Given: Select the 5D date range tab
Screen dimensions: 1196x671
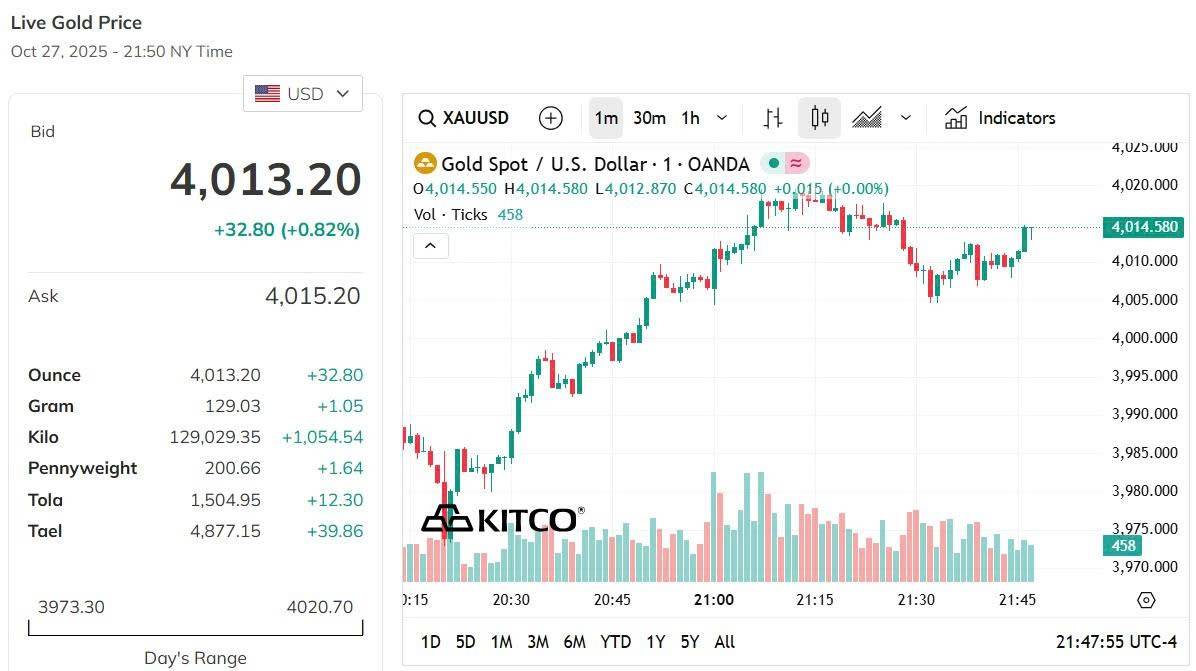Looking at the screenshot, I should pyautogui.click(x=465, y=642).
